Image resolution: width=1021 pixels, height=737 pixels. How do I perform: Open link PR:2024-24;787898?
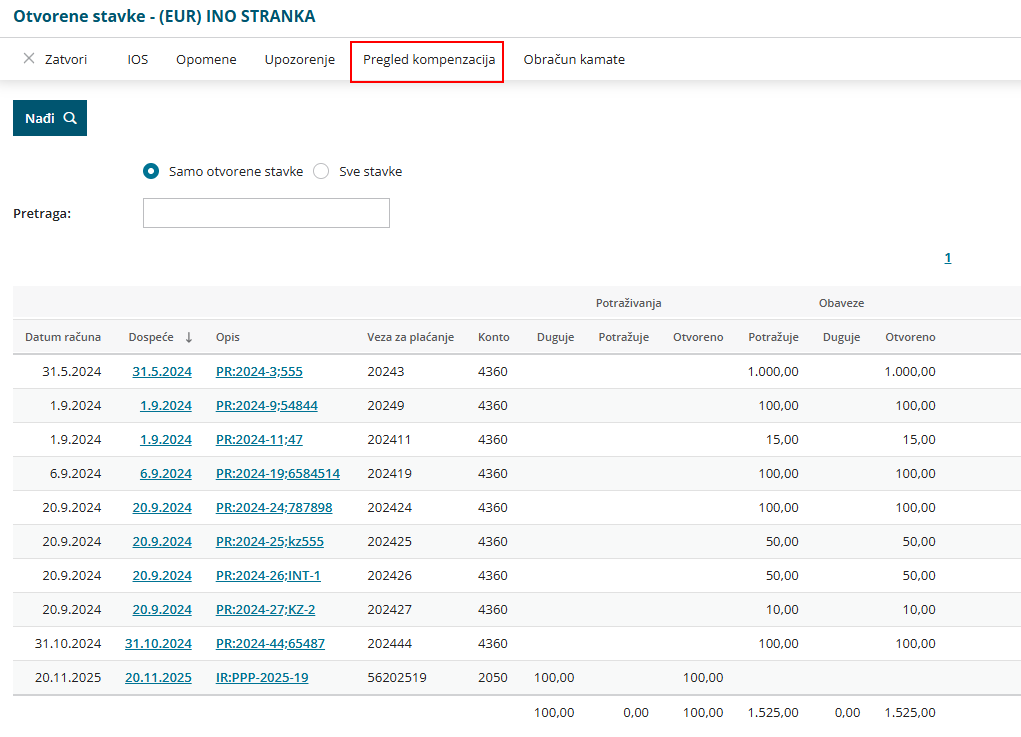coord(274,507)
